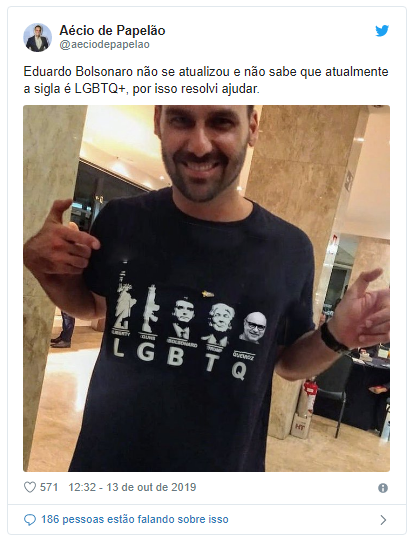414x541 pixels.
Task: Expand conversation with right chevron arrow
Action: tap(383, 520)
